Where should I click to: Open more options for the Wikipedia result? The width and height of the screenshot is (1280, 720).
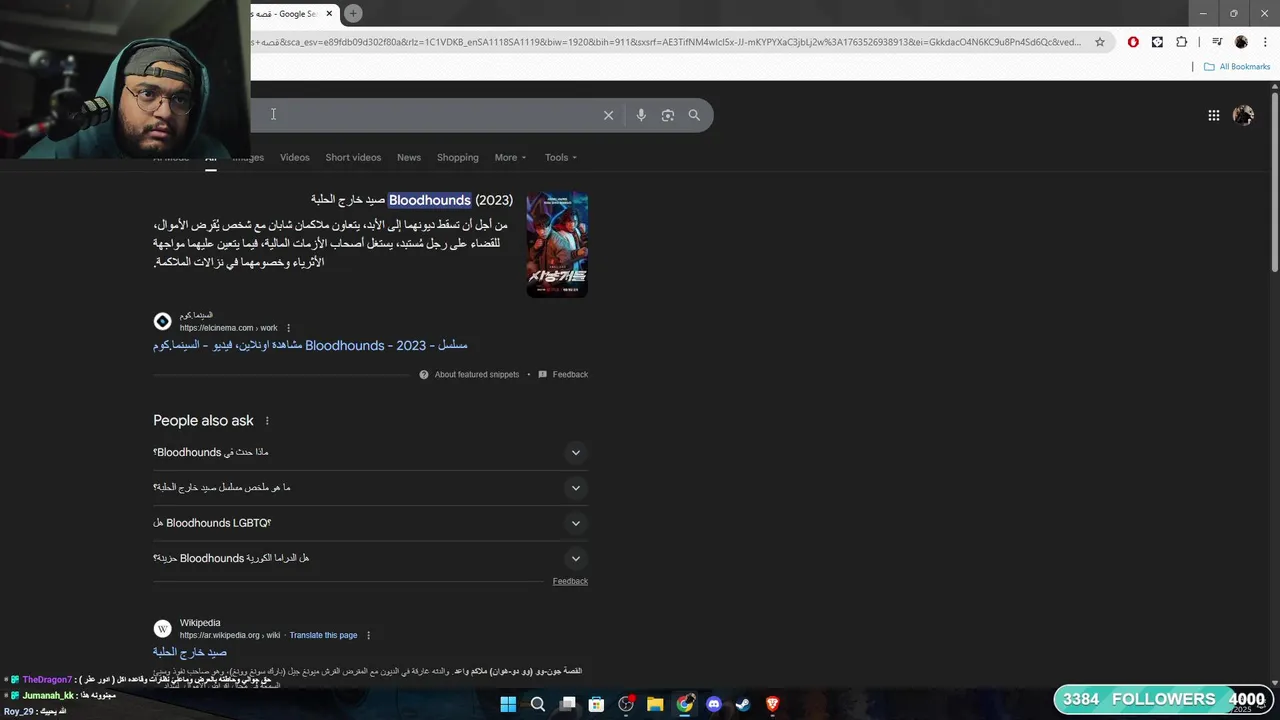[368, 635]
